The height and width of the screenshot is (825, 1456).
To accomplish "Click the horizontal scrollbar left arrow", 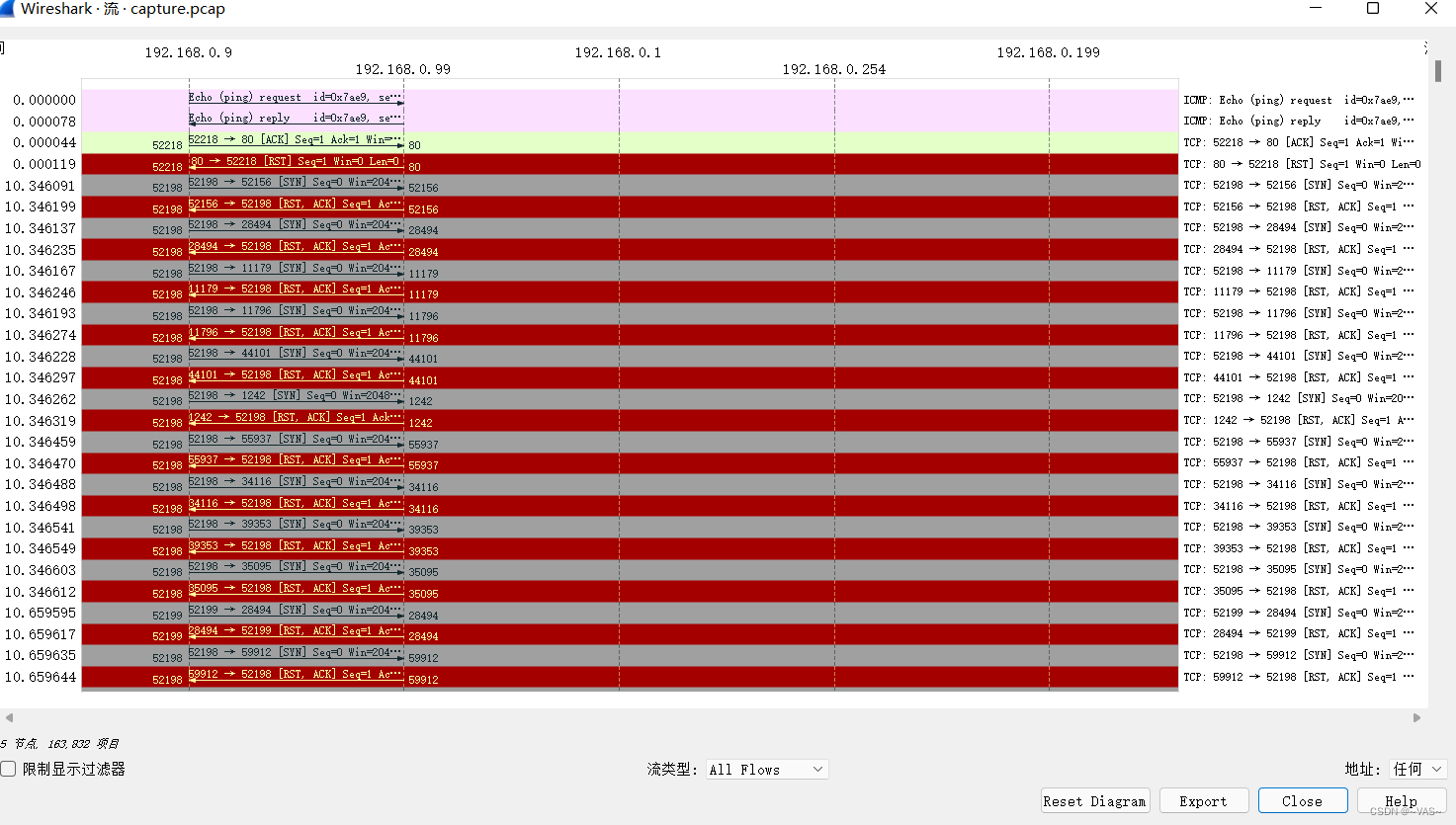I will click(9, 718).
